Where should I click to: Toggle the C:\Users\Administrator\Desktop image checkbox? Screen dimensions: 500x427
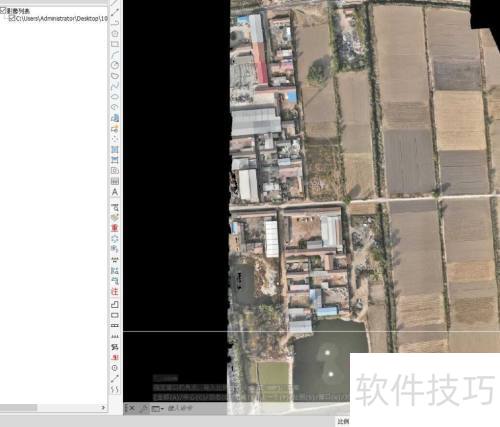tap(11, 19)
